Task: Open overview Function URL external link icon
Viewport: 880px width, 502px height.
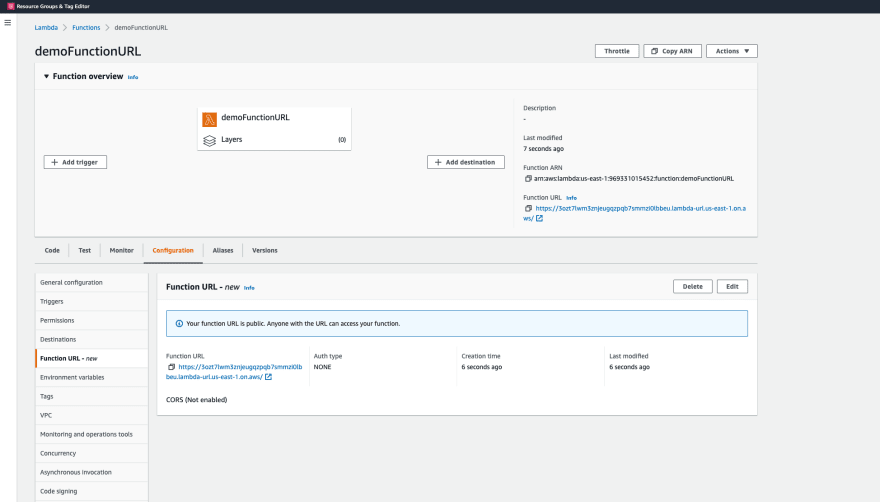Action: [x=539, y=218]
